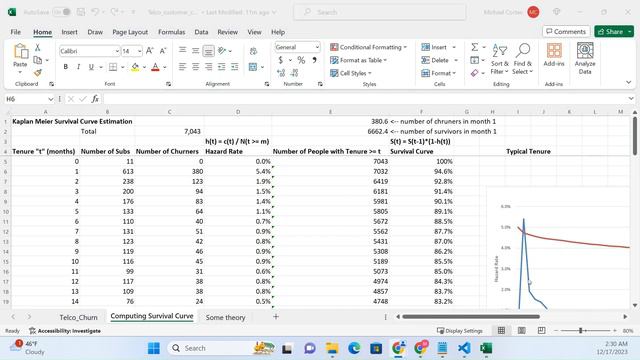
Task: Click the Name Box showing H6
Action: point(29,99)
